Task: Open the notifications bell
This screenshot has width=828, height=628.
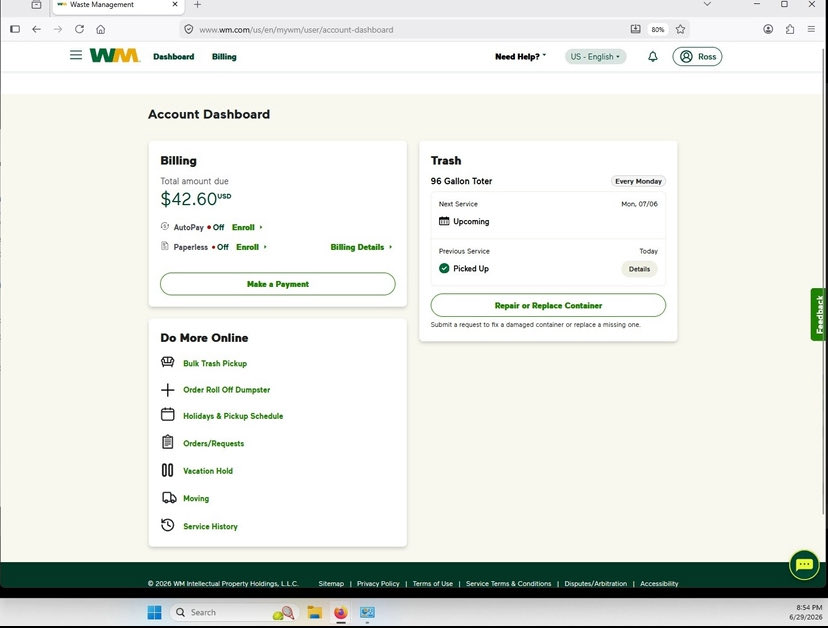Action: point(653,57)
